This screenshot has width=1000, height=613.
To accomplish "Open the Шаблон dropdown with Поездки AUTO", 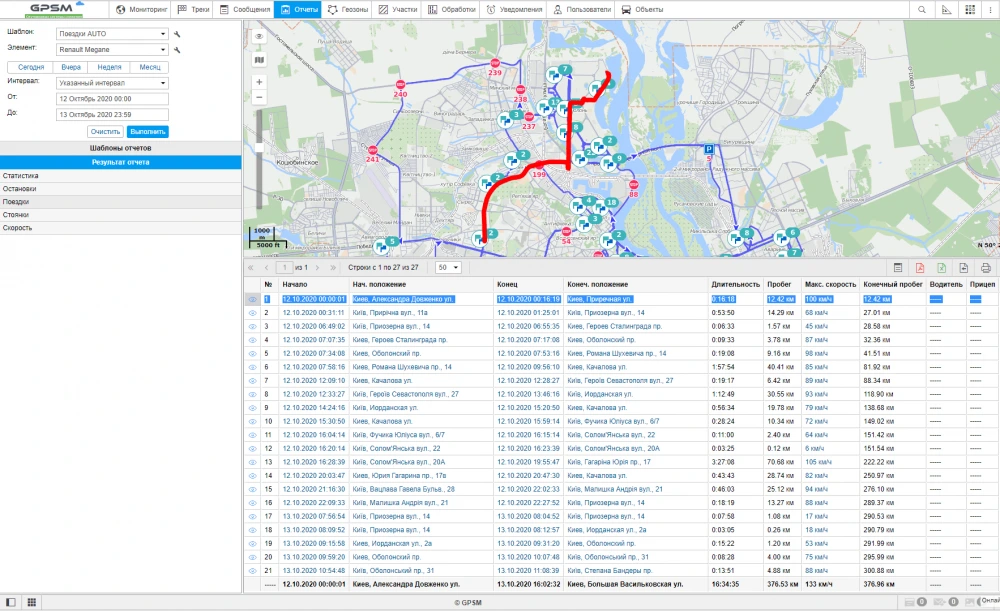I will [112, 33].
